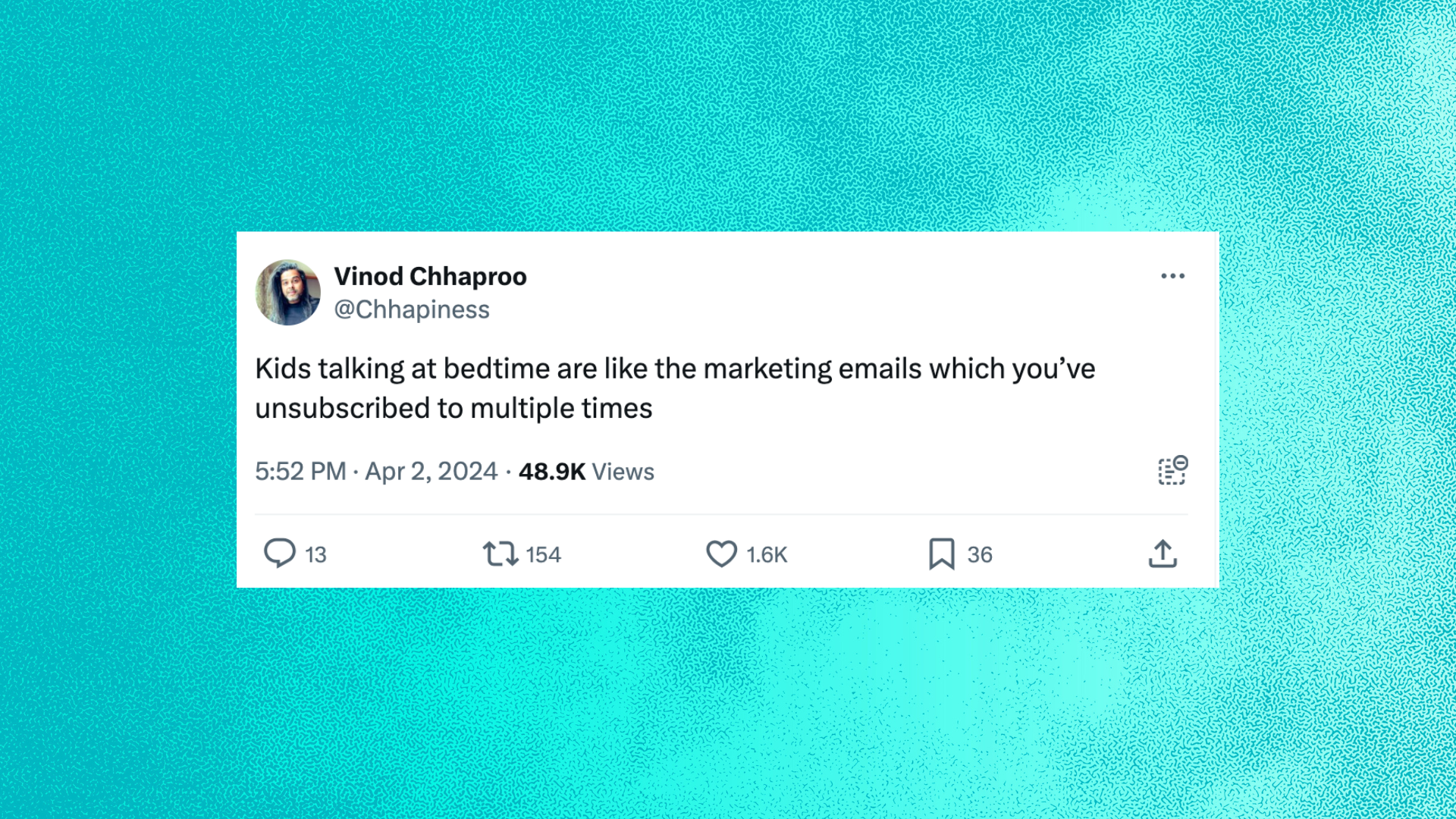
Task: Bookmark the tweet with the bookmark icon
Action: [941, 554]
